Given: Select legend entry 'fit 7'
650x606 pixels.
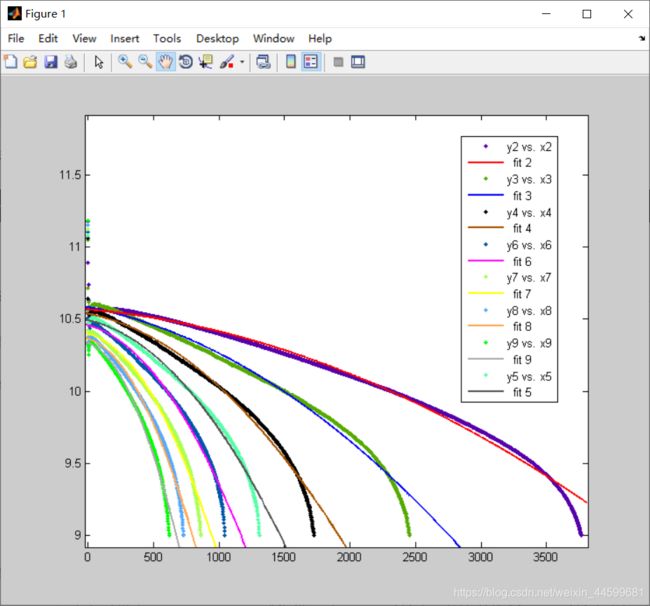Looking at the screenshot, I should coord(522,294).
